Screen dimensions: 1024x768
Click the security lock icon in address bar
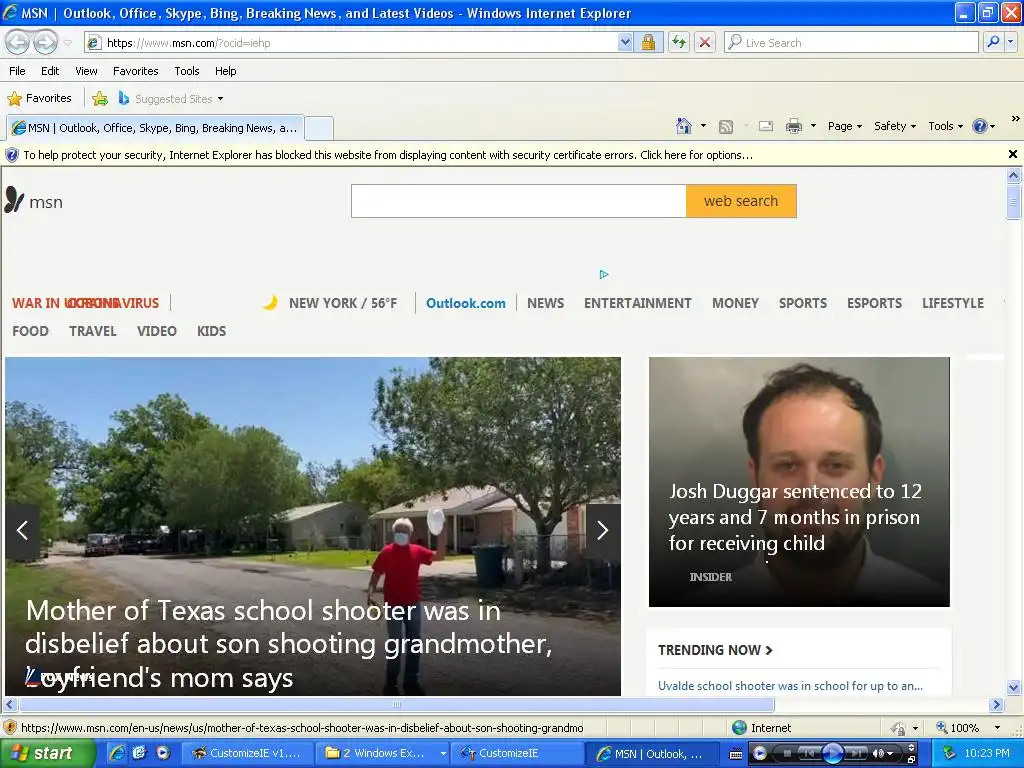coord(648,43)
